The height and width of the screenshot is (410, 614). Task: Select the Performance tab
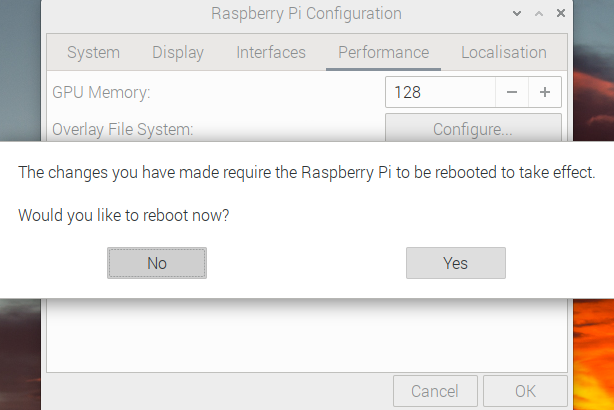(x=383, y=53)
